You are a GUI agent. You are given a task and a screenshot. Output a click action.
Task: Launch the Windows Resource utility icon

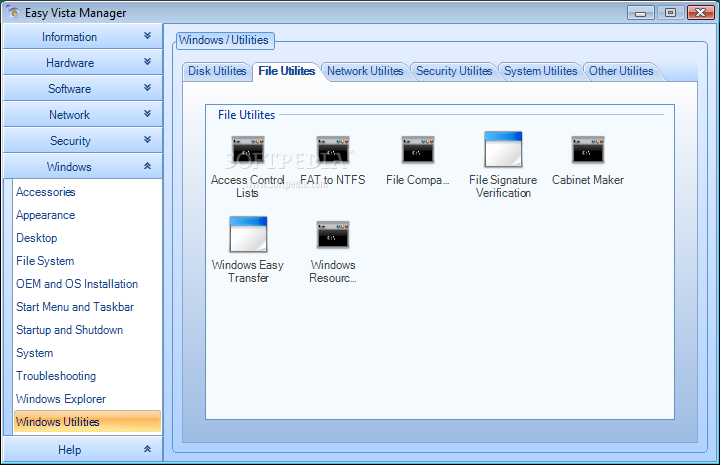tap(333, 235)
